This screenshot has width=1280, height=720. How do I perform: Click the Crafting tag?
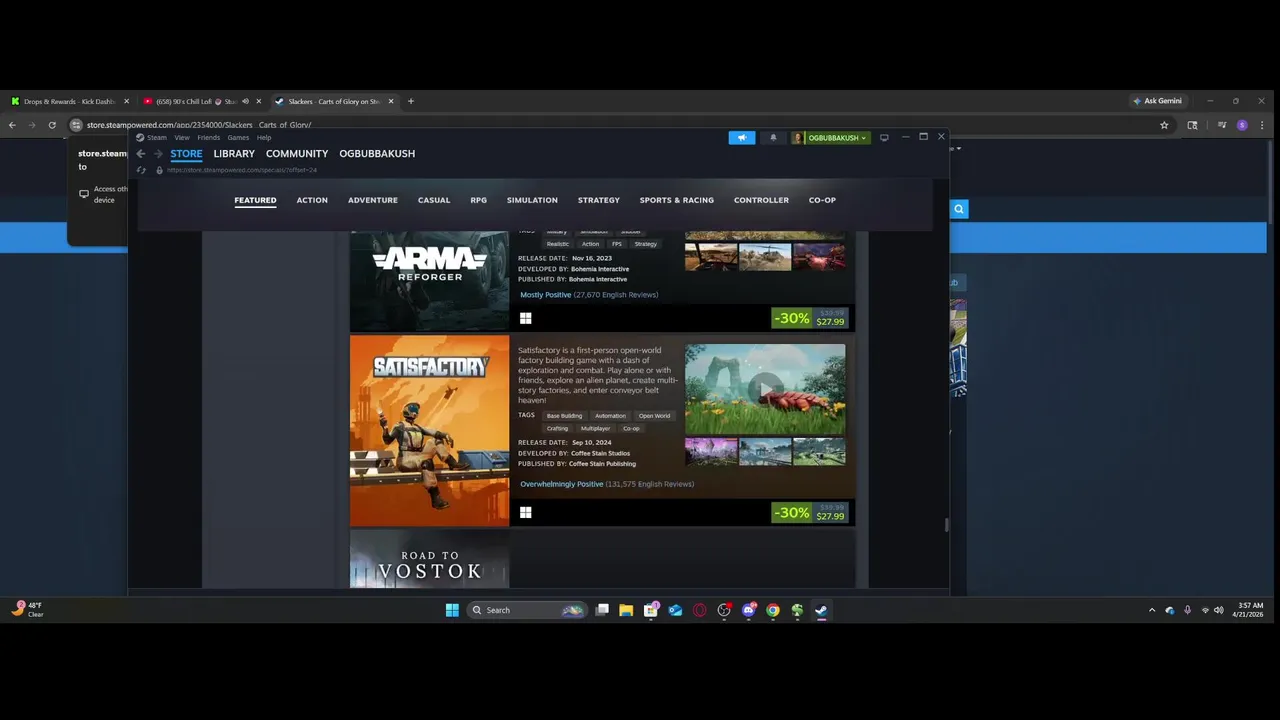click(557, 428)
